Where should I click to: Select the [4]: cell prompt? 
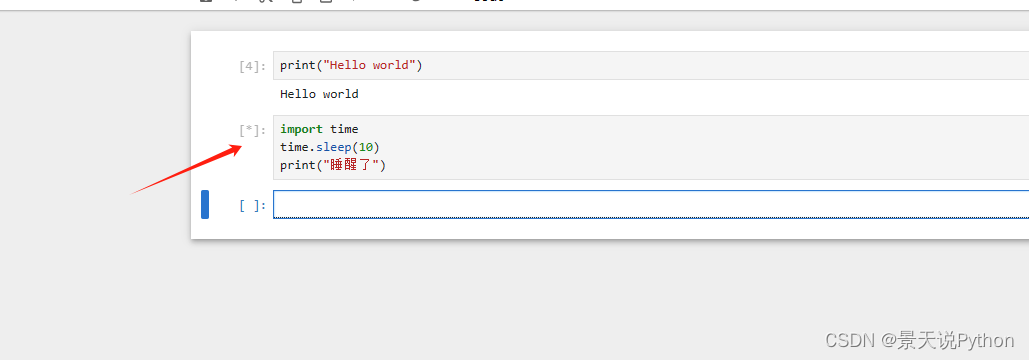[253, 66]
